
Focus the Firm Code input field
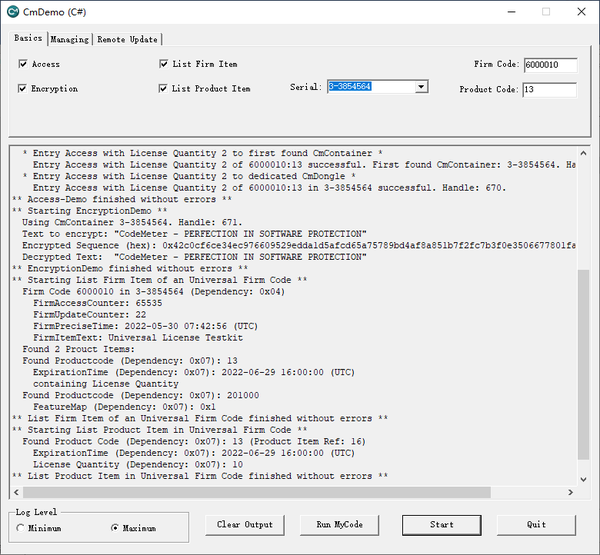550,65
